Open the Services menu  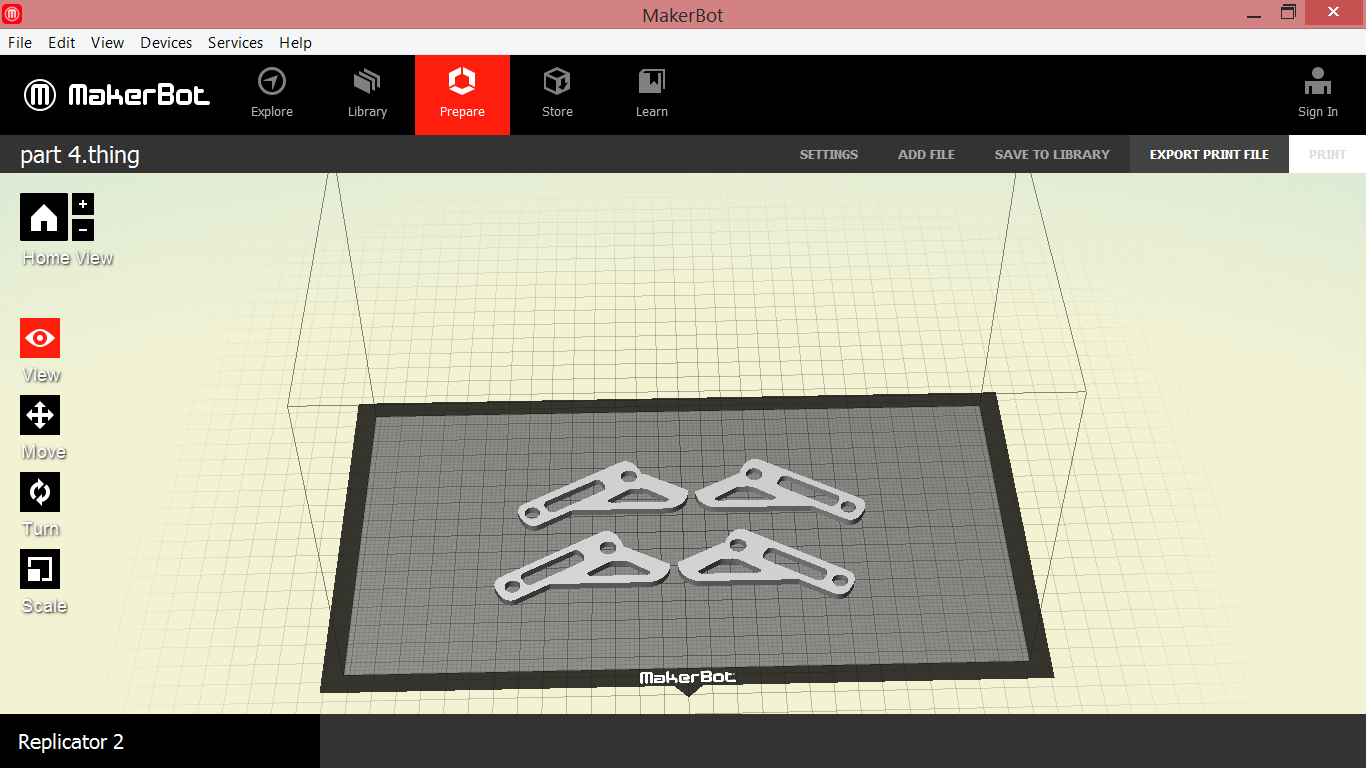click(236, 43)
